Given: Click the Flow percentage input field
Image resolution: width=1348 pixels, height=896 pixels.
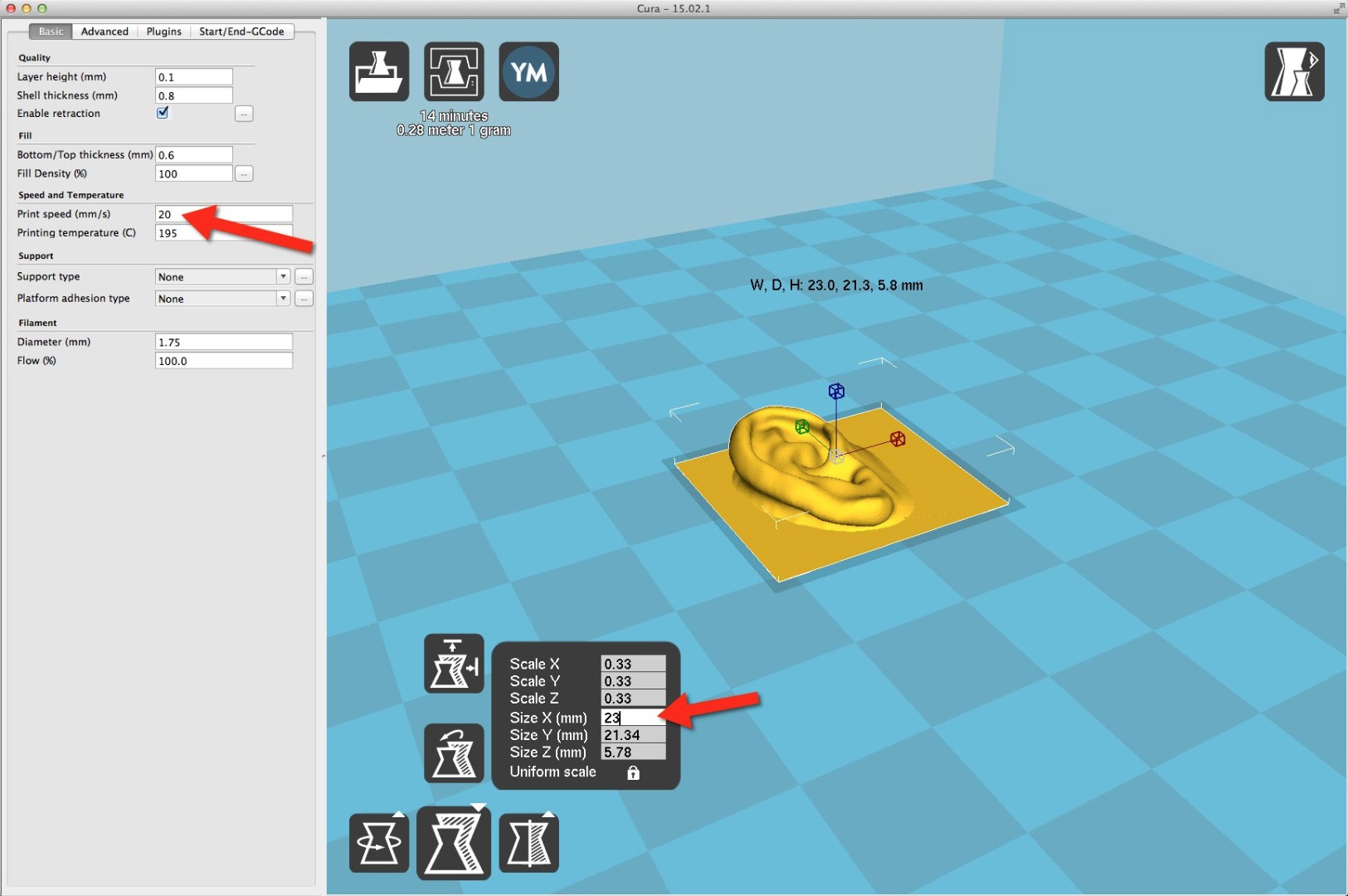Looking at the screenshot, I should (224, 361).
